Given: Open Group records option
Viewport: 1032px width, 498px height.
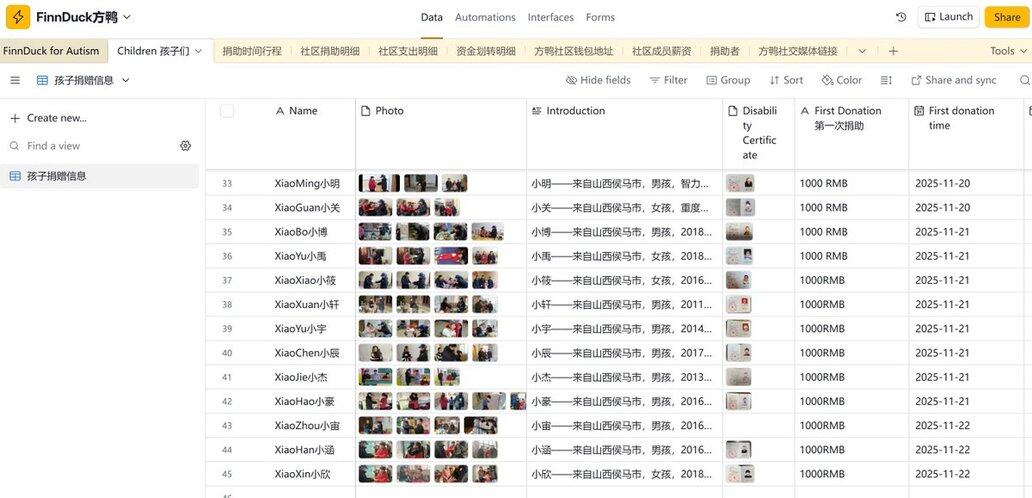Looking at the screenshot, I should (727, 80).
